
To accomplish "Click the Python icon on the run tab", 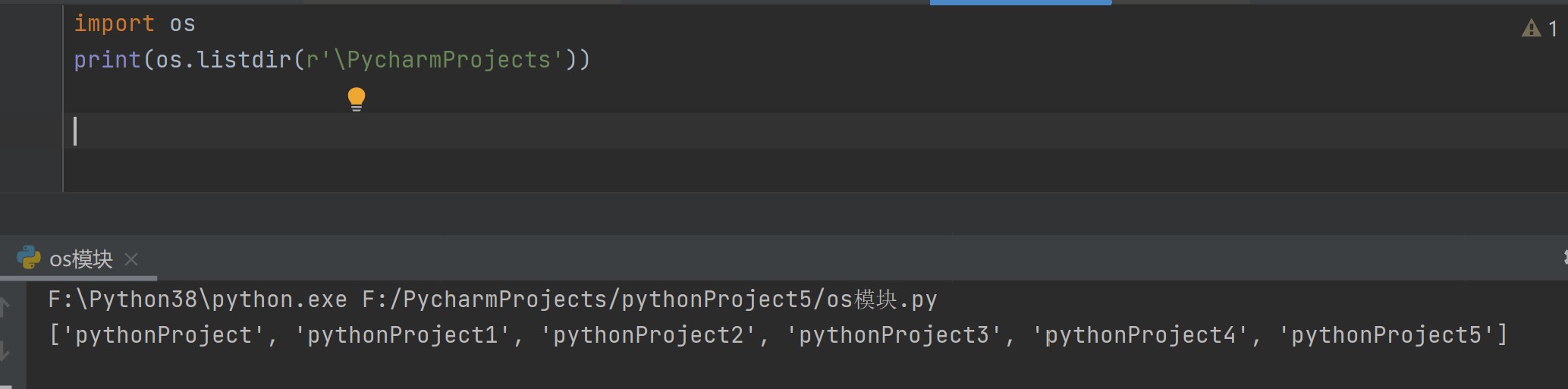I will coord(29,259).
